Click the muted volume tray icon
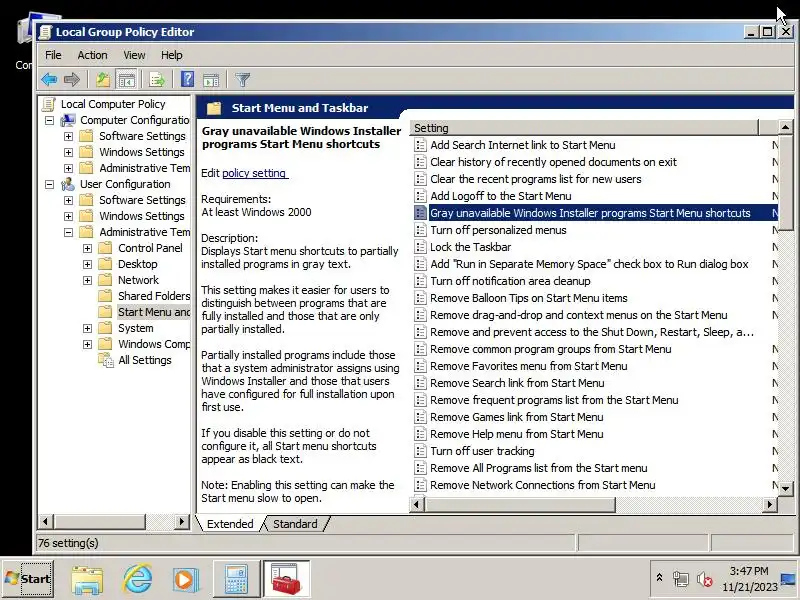 [705, 580]
